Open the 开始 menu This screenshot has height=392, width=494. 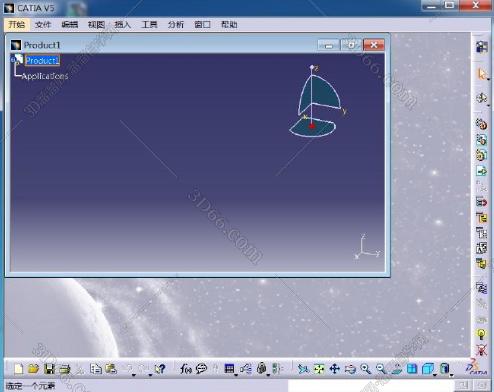(17, 24)
